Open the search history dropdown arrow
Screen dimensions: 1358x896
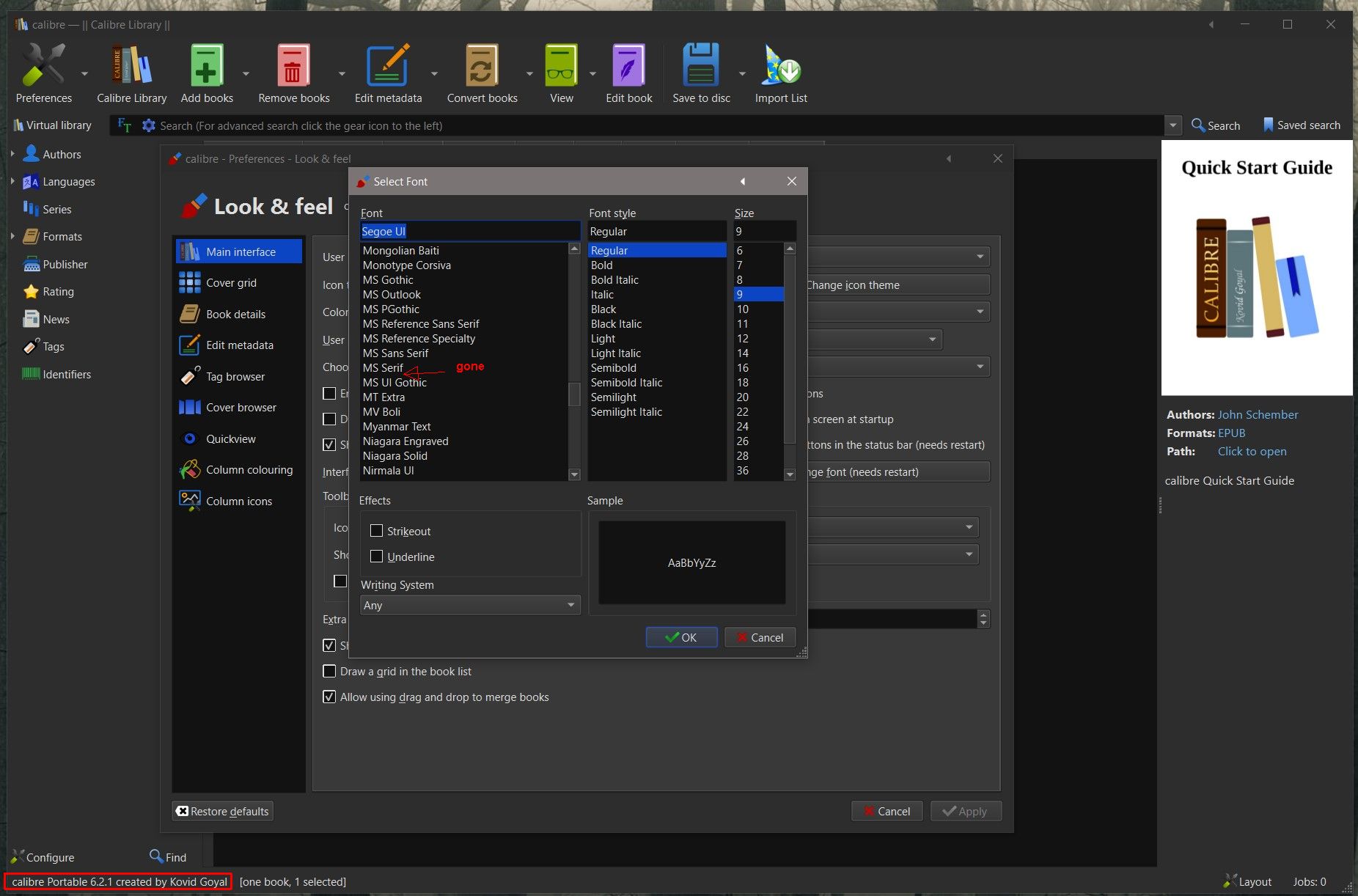1173,125
